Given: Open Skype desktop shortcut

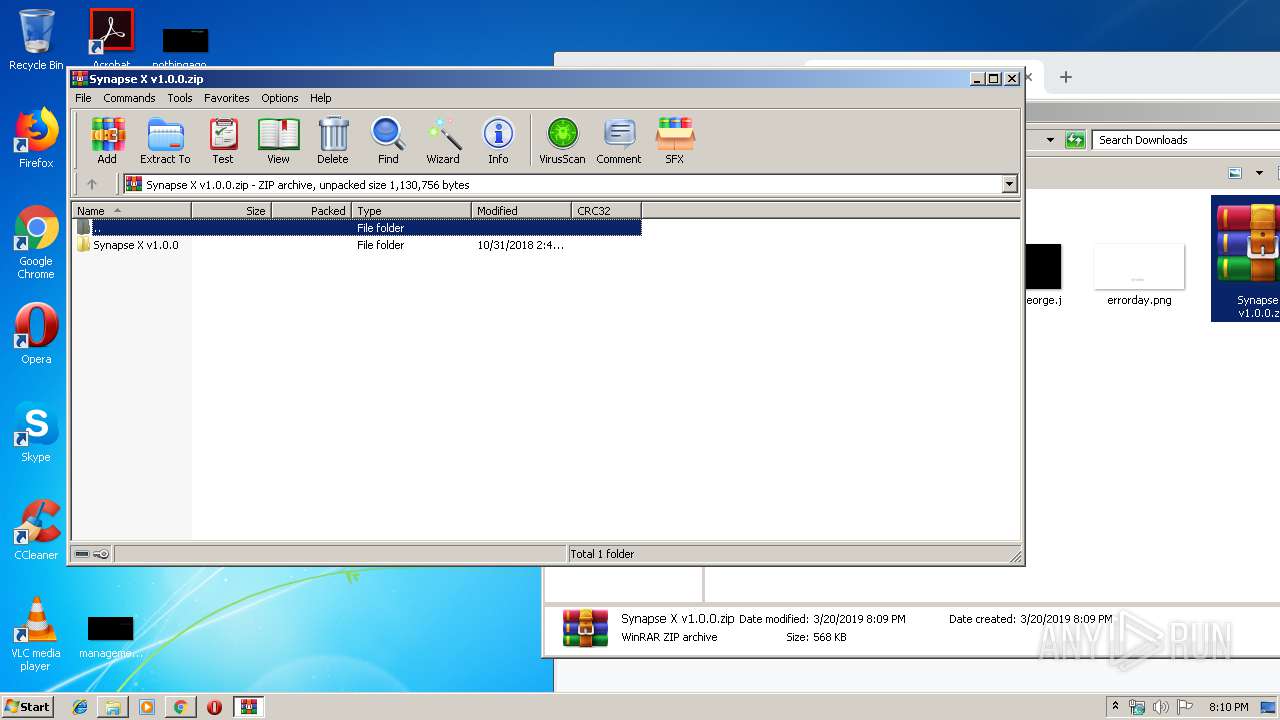Looking at the screenshot, I should point(36,432).
